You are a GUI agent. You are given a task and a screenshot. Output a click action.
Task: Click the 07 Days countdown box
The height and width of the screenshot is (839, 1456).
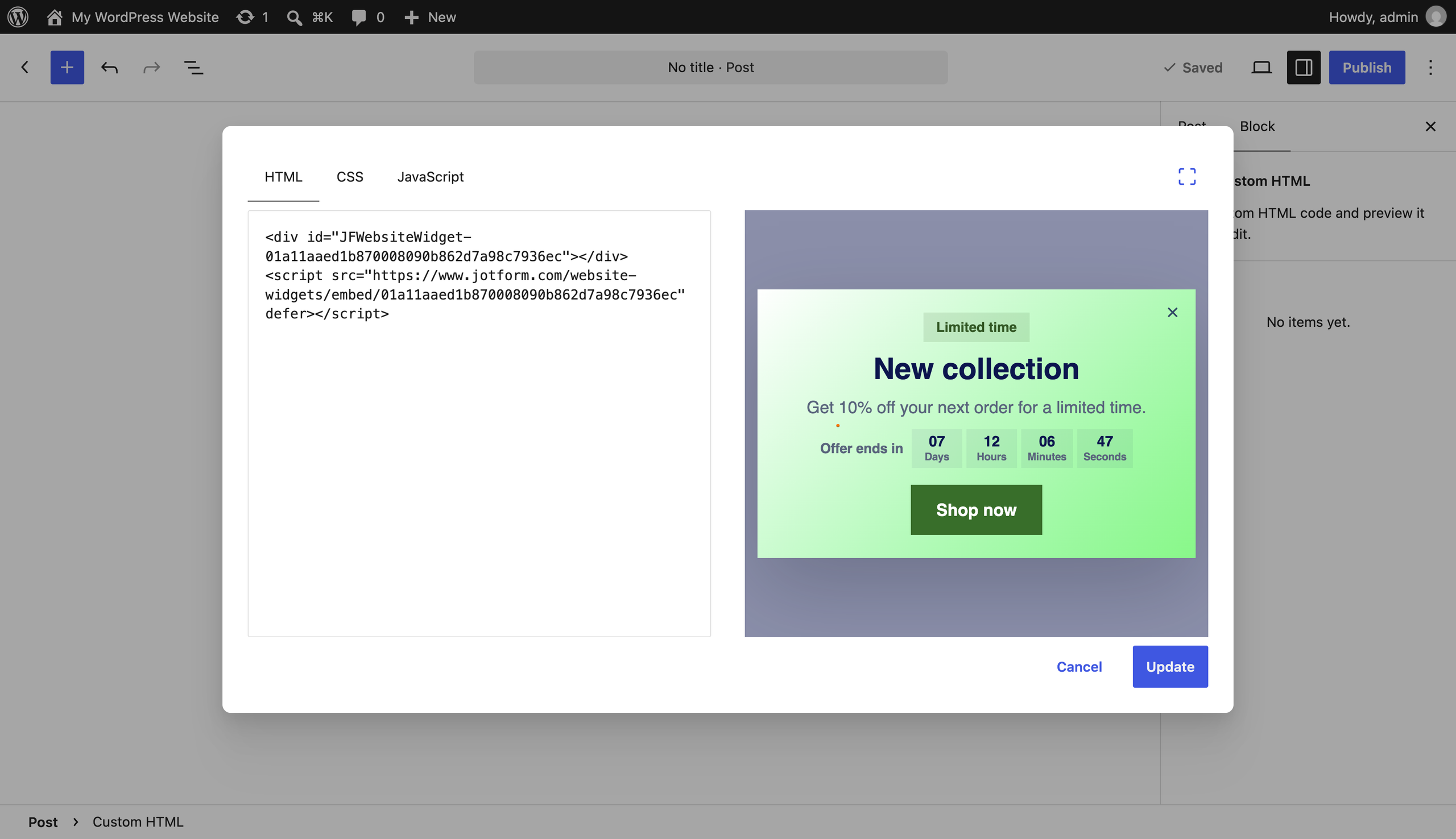point(936,448)
